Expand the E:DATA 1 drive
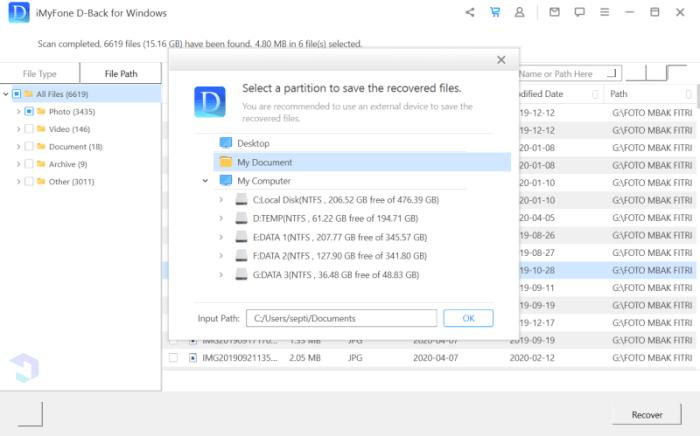 pos(221,237)
